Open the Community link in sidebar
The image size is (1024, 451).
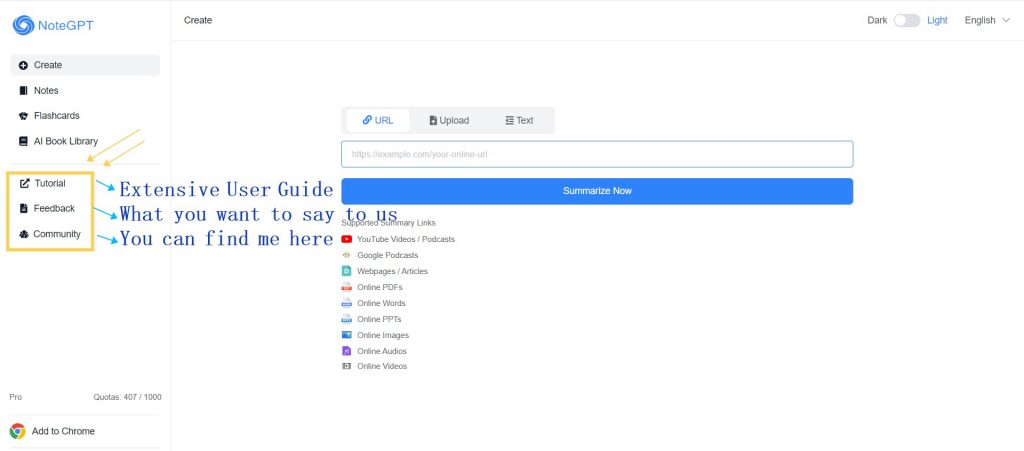[56, 234]
